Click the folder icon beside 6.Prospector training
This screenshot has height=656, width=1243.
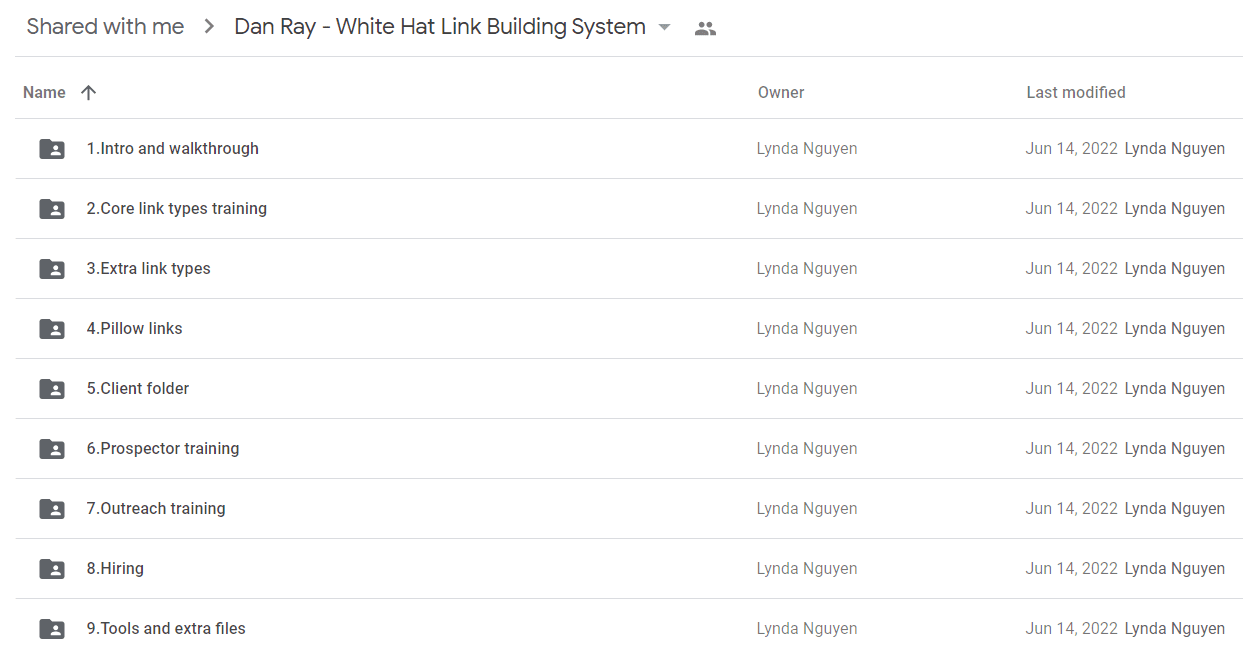pyautogui.click(x=52, y=449)
